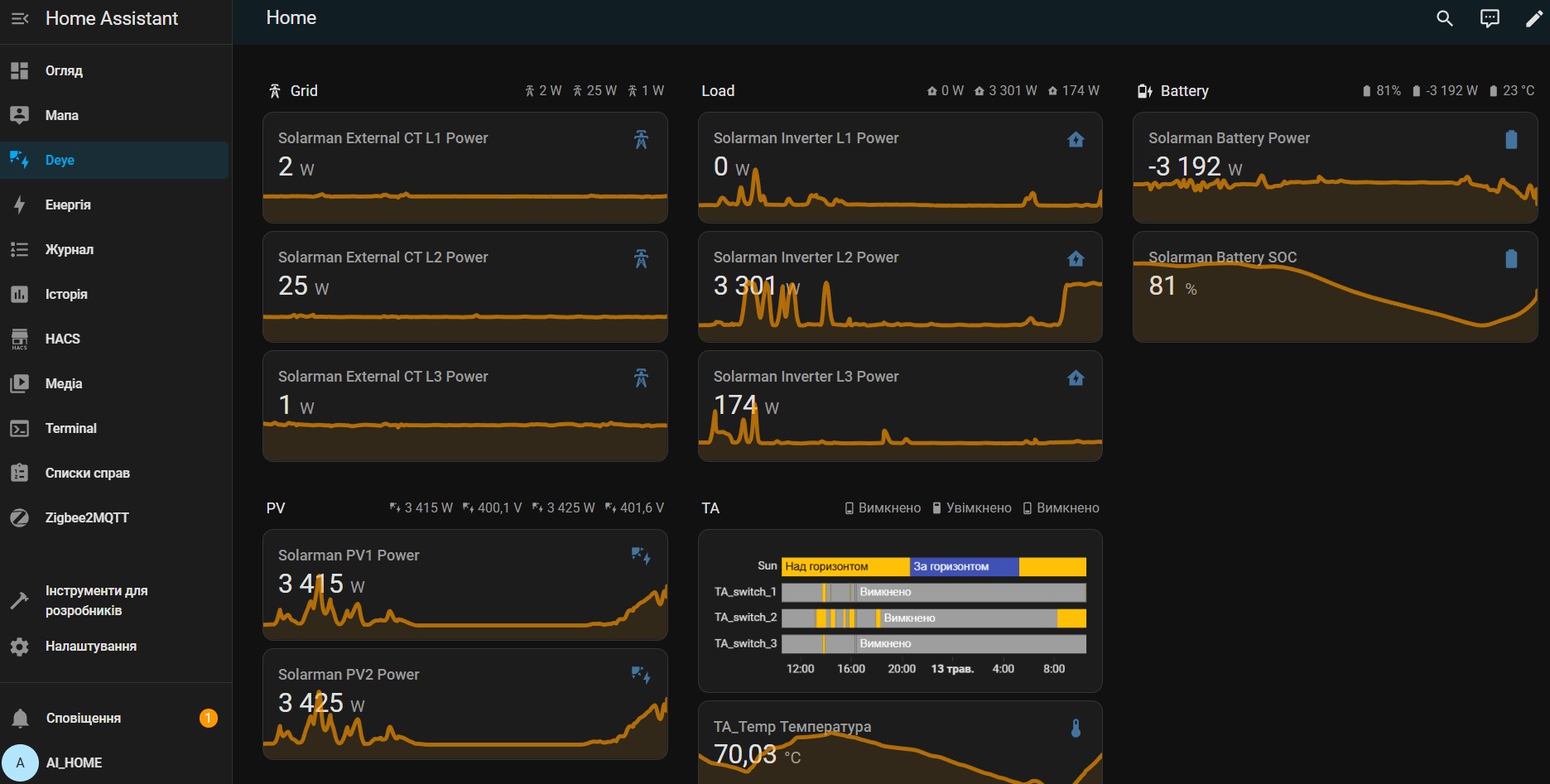Go to Zigbee2MQTT in sidebar
Screen dimensions: 1550x784
(x=87, y=517)
